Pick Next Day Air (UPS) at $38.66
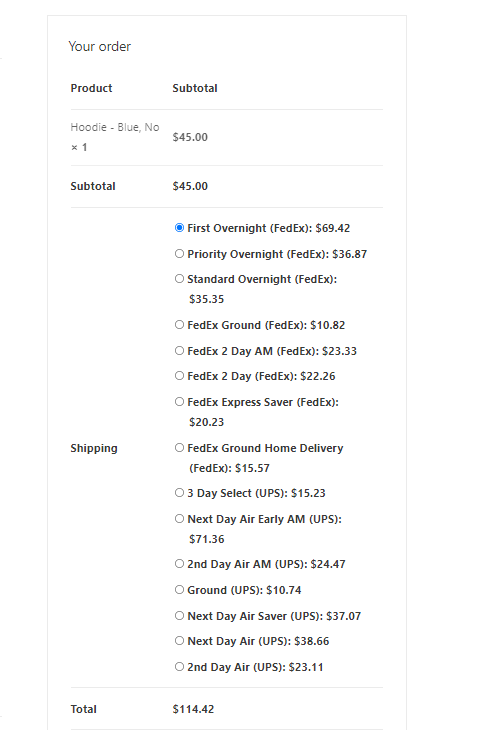This screenshot has width=497, height=730. (179, 641)
